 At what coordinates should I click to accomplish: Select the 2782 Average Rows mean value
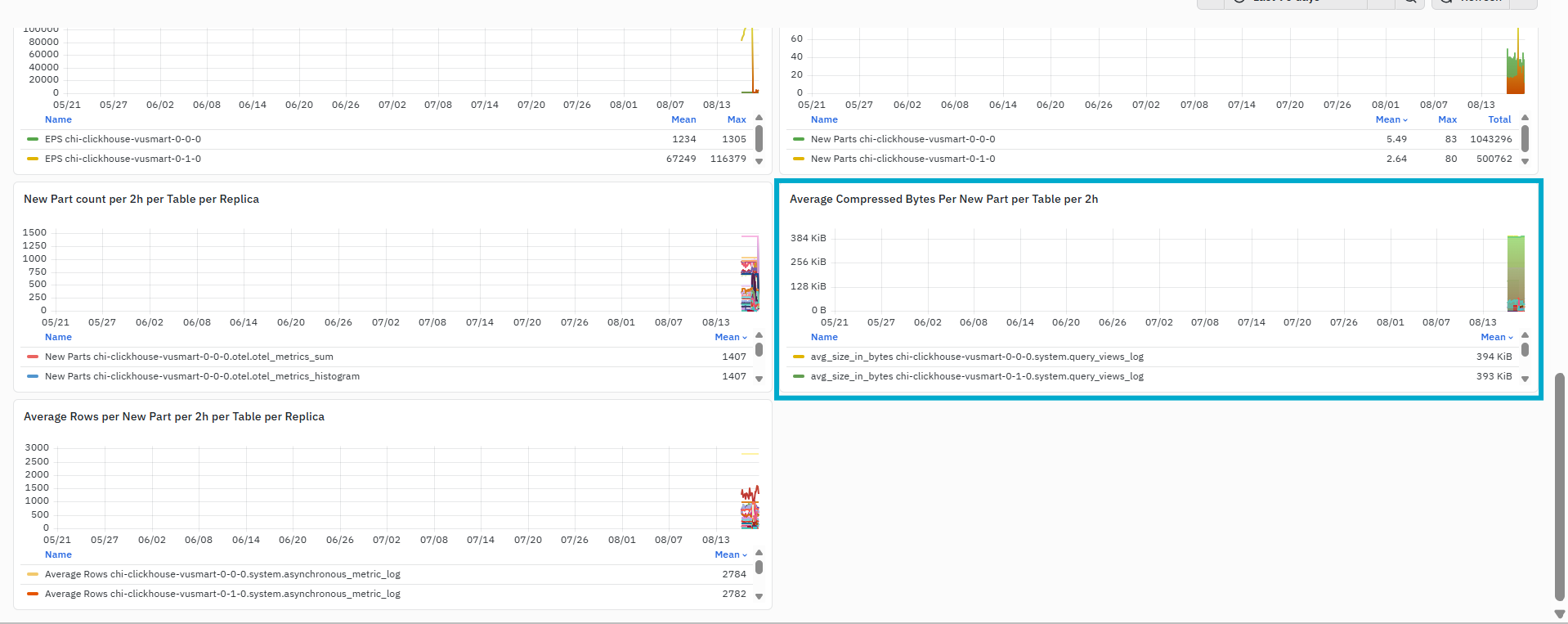point(734,594)
